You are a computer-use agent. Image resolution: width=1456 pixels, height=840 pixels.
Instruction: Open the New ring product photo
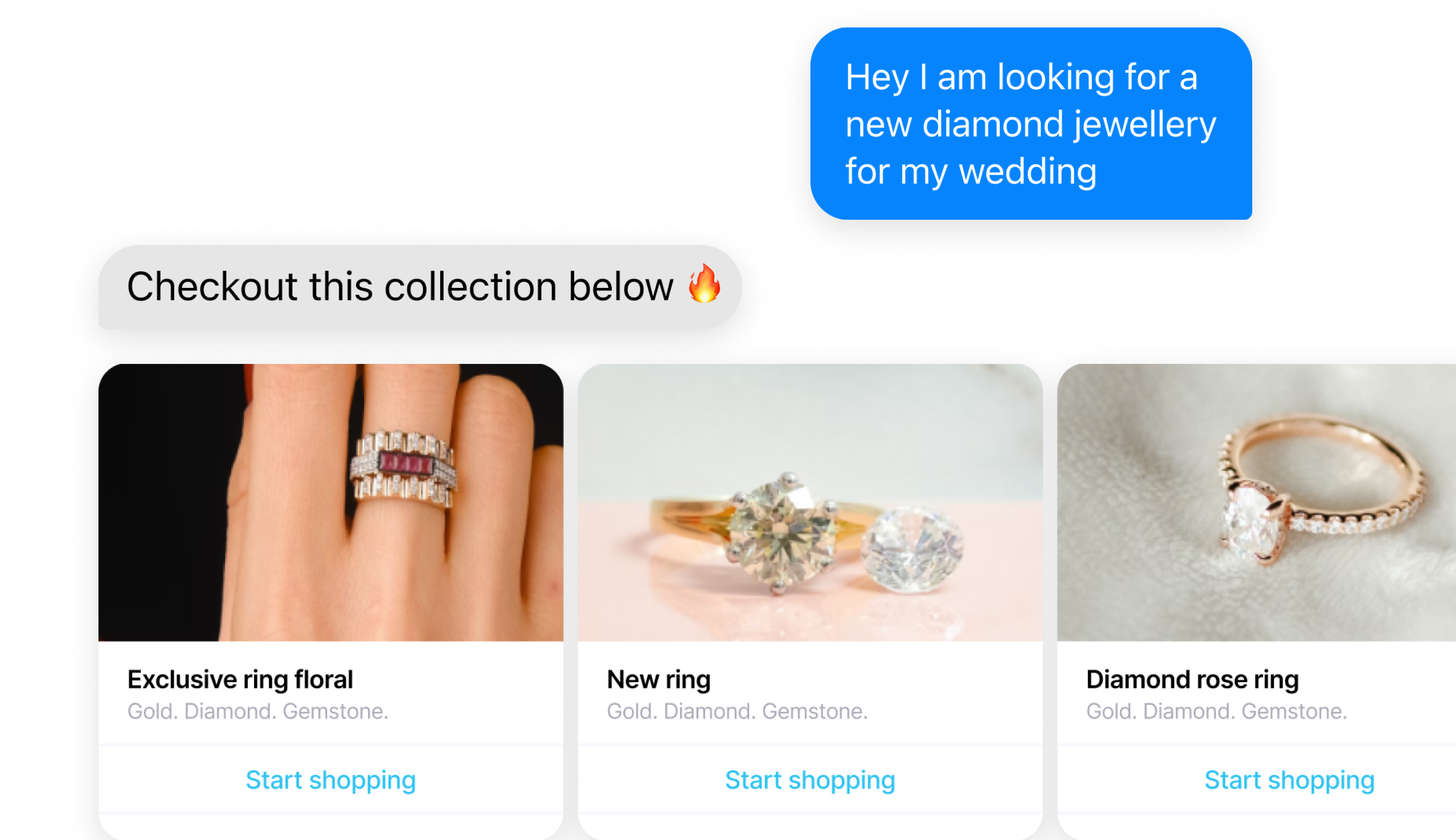[810, 502]
